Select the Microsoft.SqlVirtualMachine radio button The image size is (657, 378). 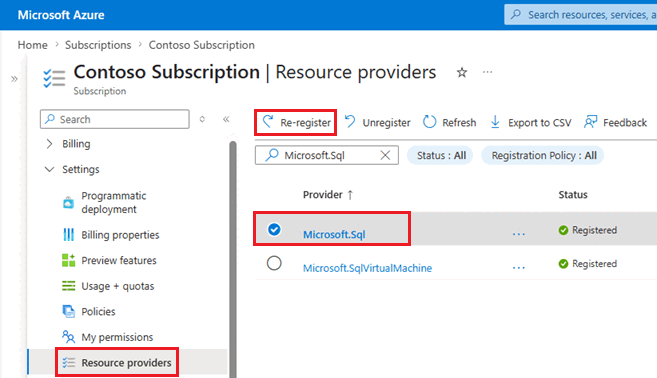274,263
